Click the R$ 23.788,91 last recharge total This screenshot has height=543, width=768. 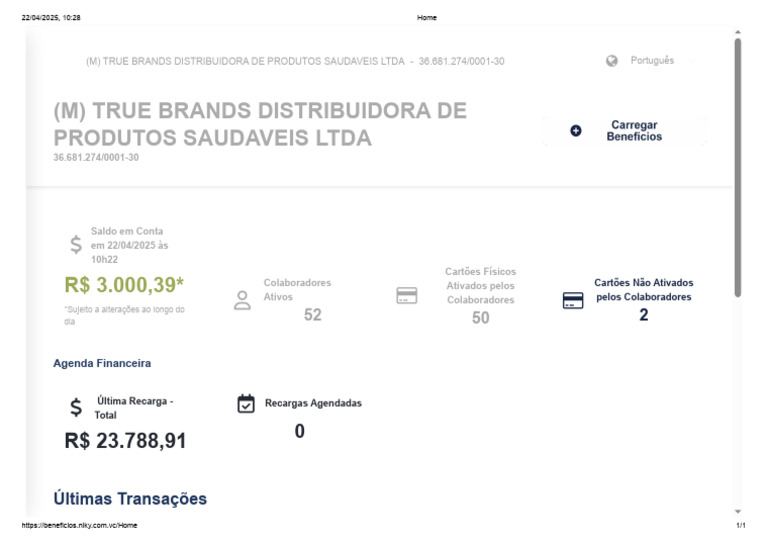click(x=125, y=440)
